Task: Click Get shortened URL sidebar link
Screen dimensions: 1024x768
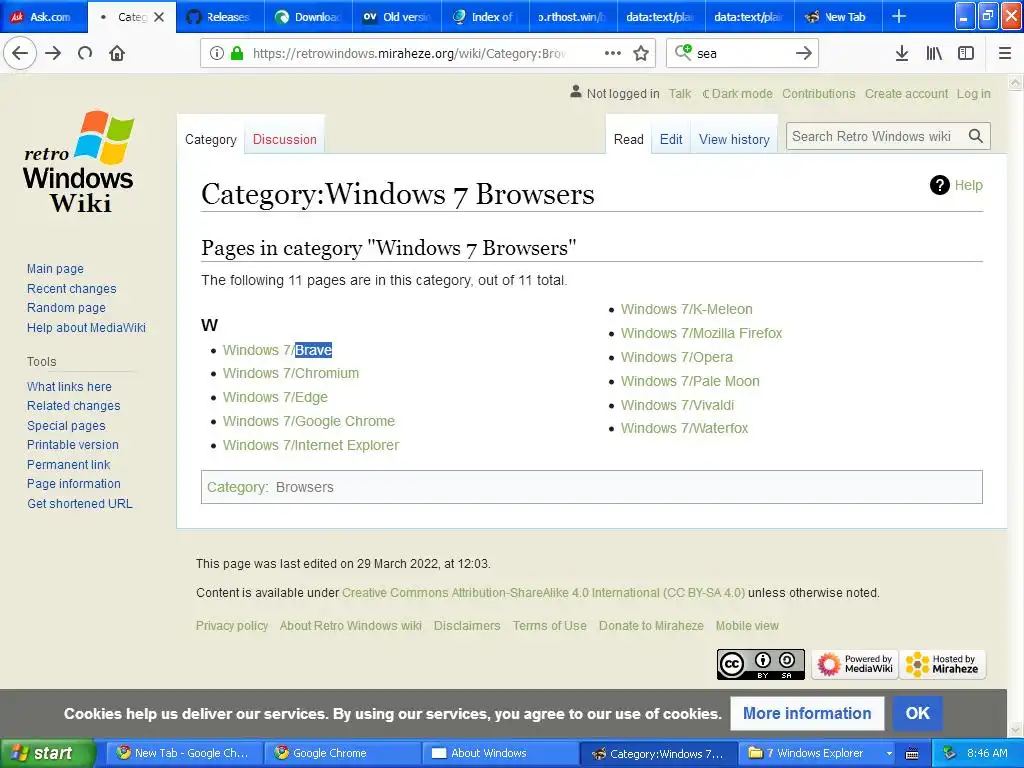Action: (80, 504)
